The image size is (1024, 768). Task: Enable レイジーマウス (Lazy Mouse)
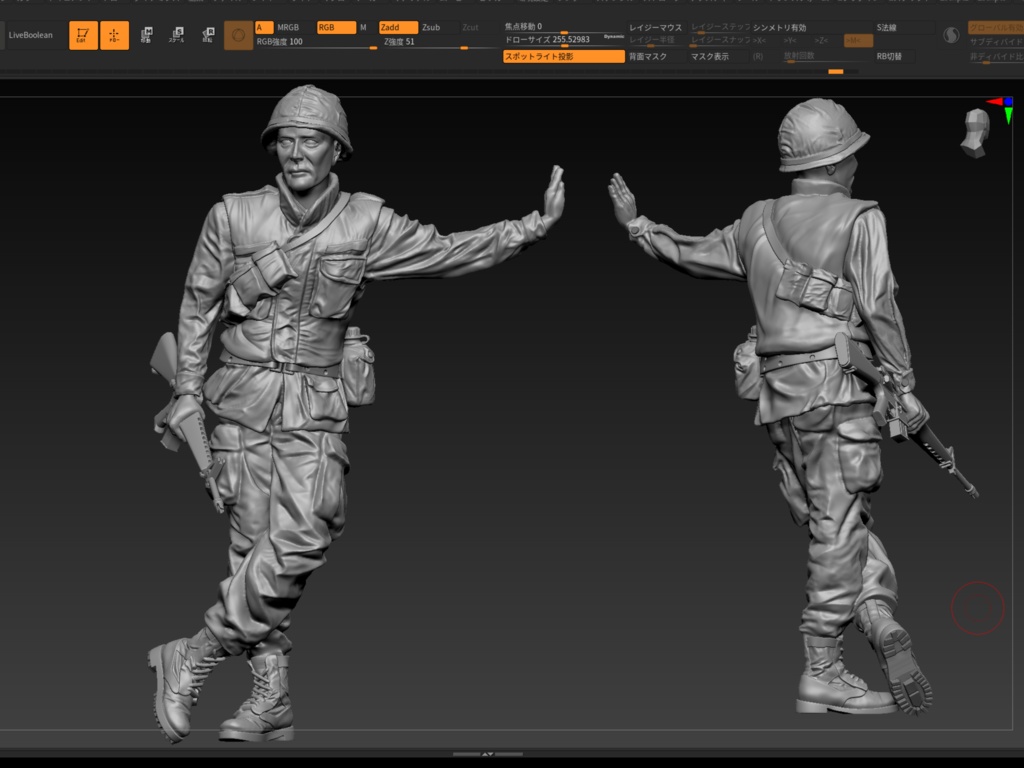[x=655, y=27]
